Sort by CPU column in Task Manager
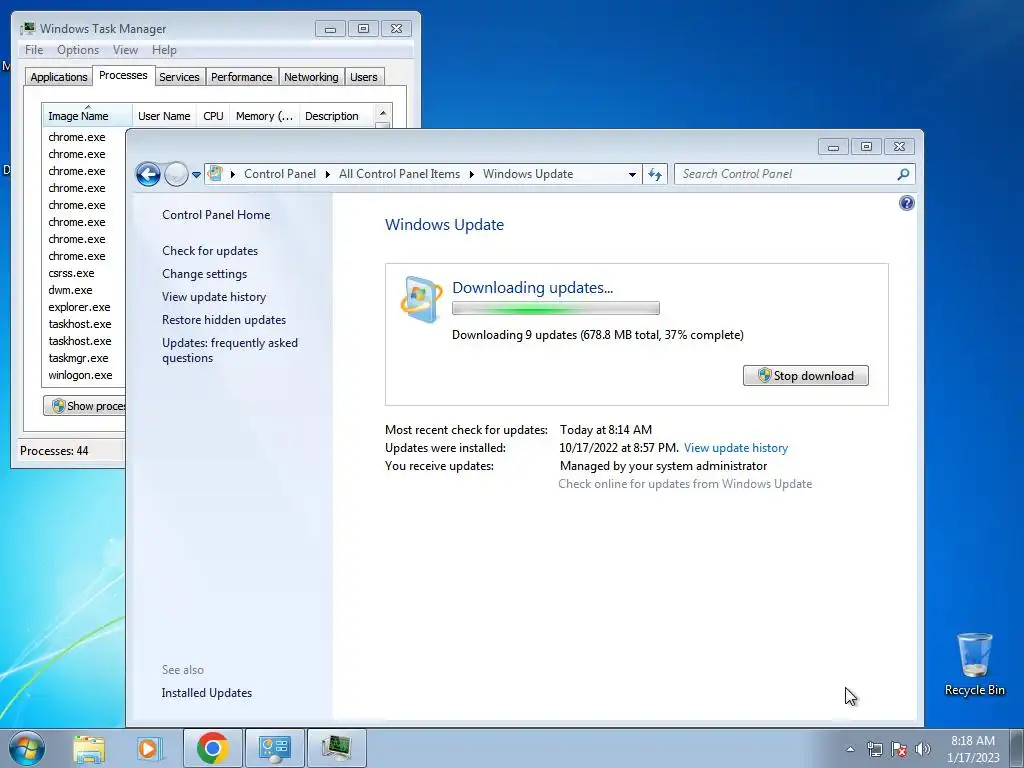1024x768 pixels. click(x=213, y=116)
